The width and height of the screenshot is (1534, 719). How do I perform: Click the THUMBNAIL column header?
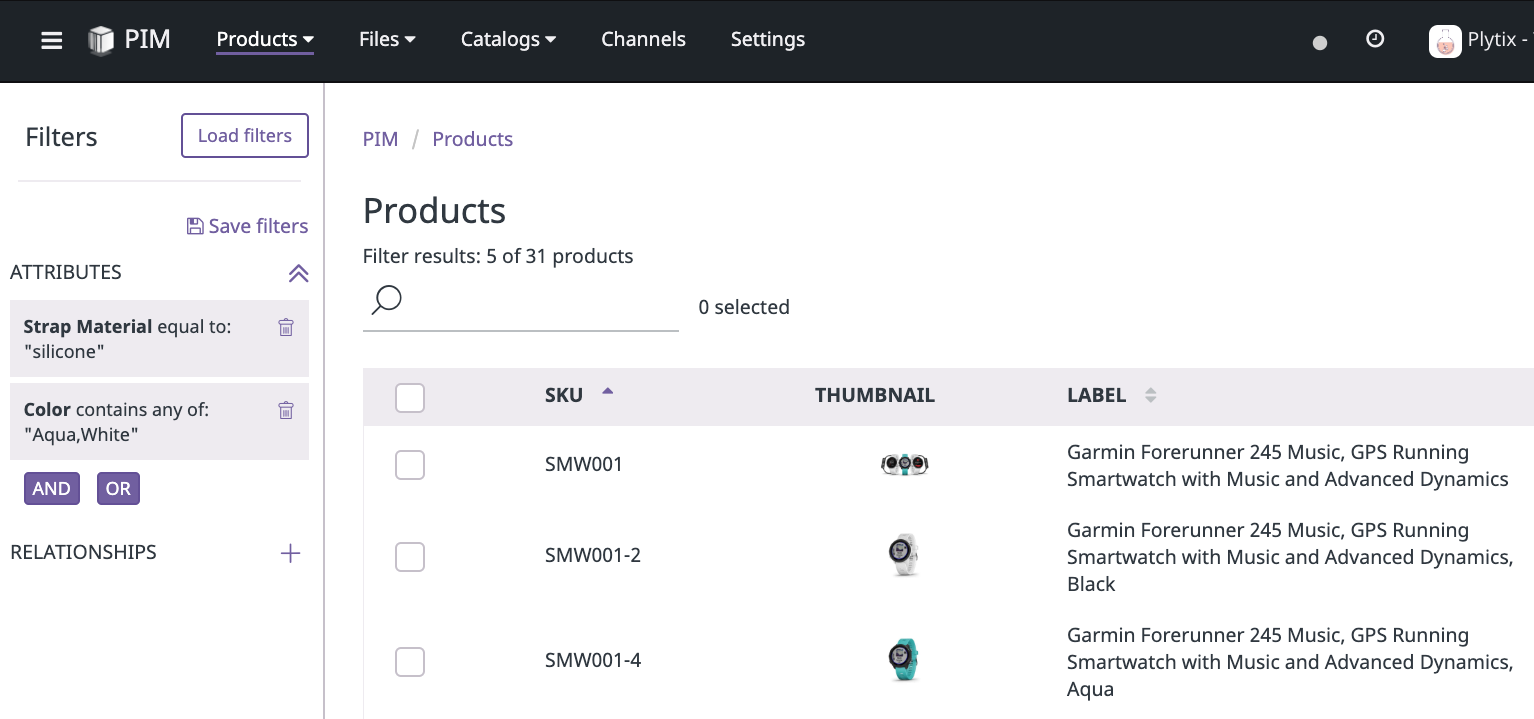(x=875, y=395)
